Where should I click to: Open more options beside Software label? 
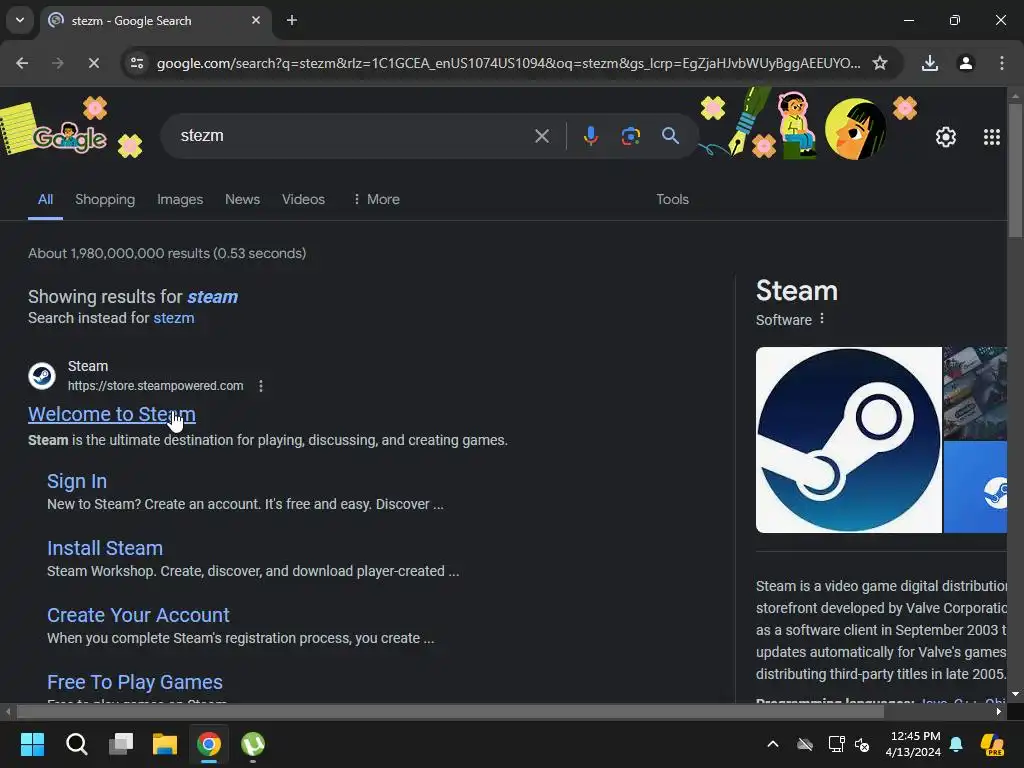coord(822,319)
